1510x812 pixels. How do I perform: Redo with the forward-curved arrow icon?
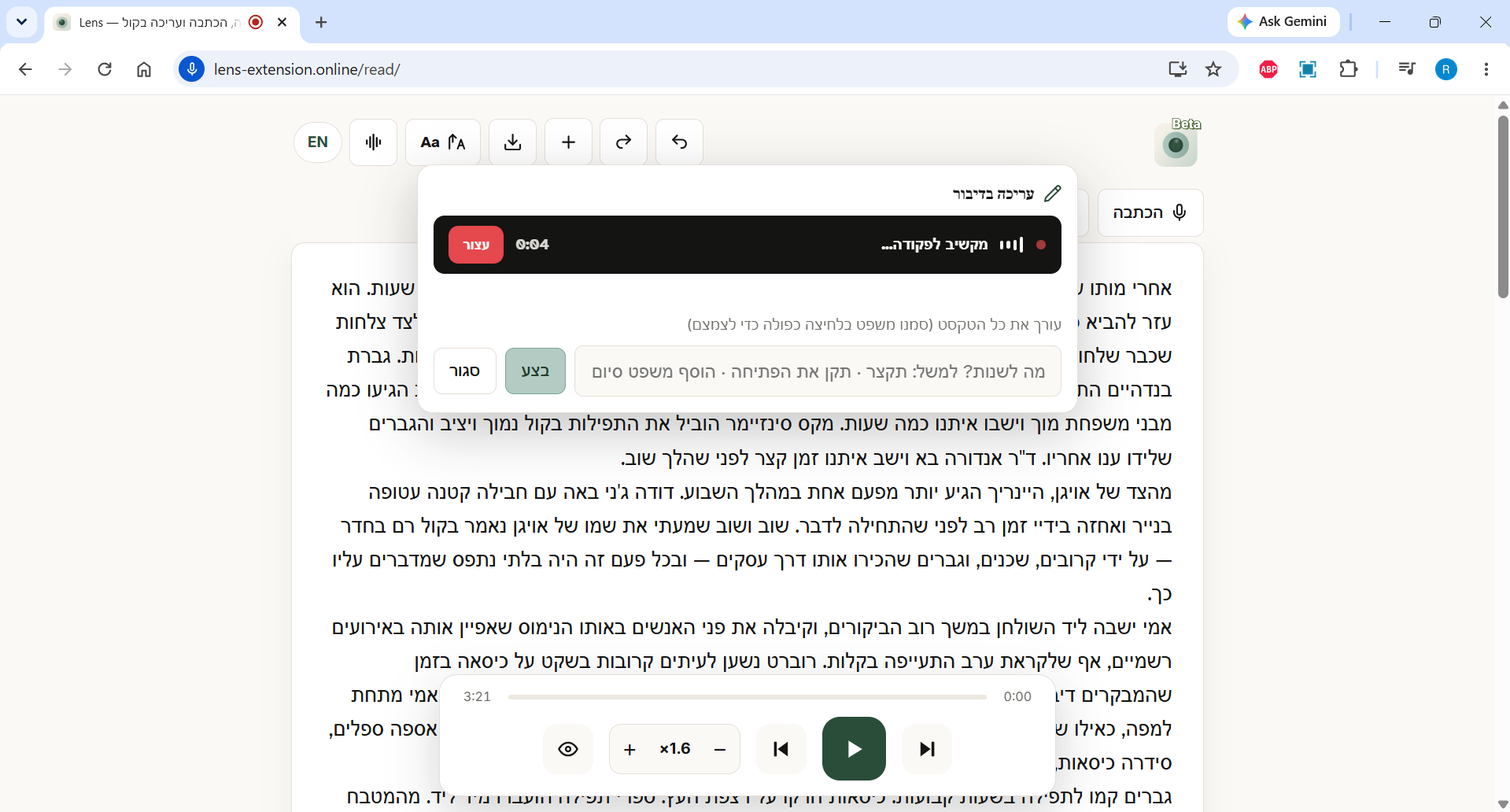click(x=624, y=142)
